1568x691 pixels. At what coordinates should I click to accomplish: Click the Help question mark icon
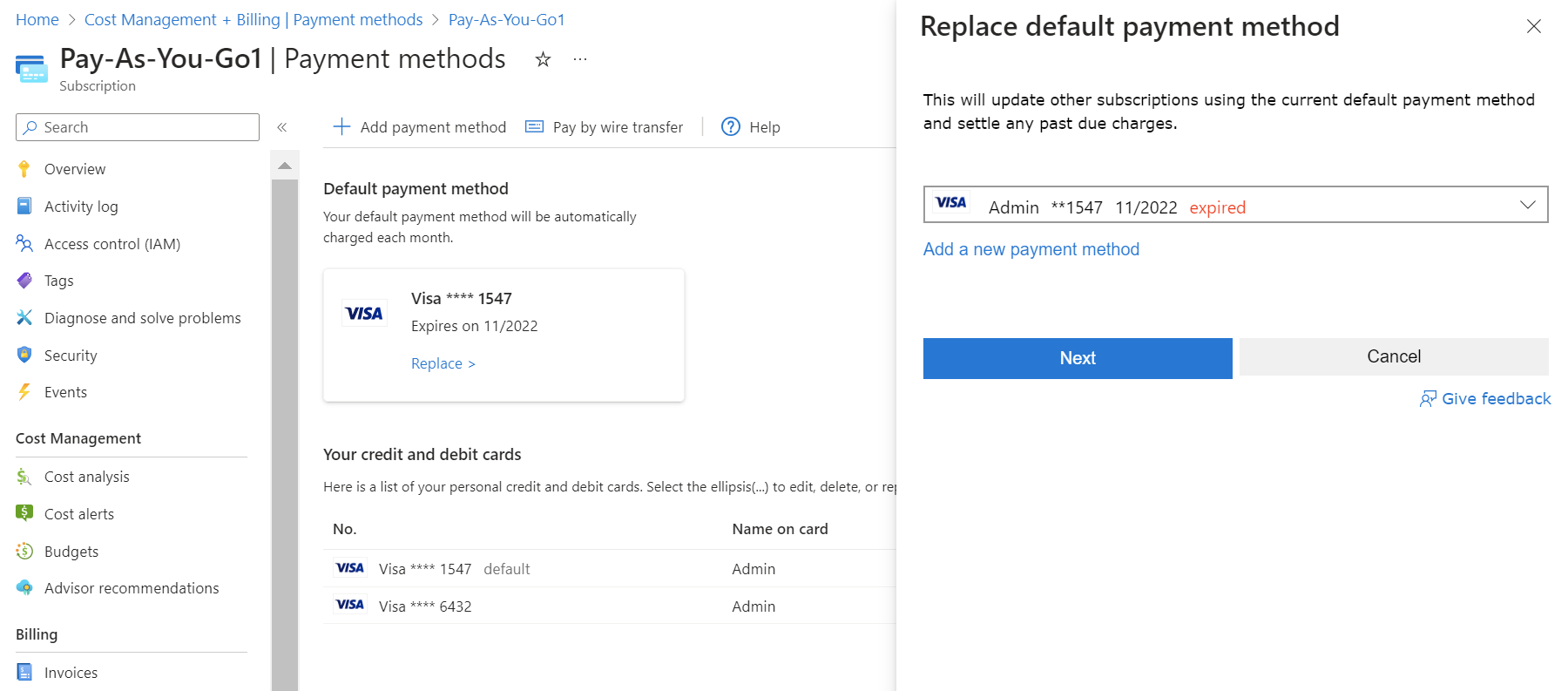click(731, 127)
